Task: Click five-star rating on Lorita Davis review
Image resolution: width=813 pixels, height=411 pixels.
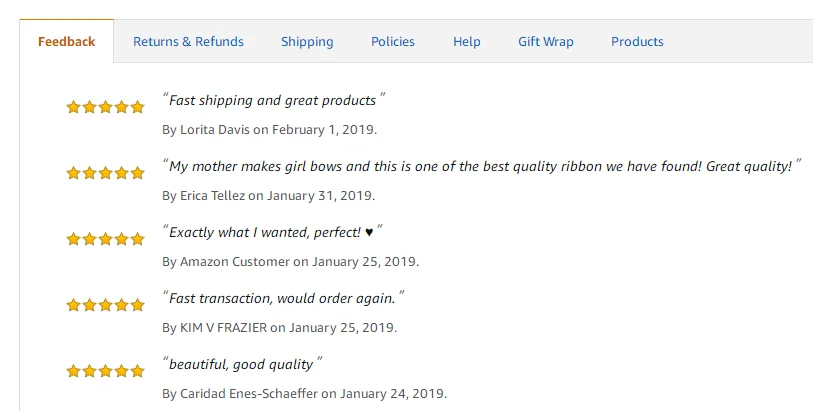Action: (105, 107)
